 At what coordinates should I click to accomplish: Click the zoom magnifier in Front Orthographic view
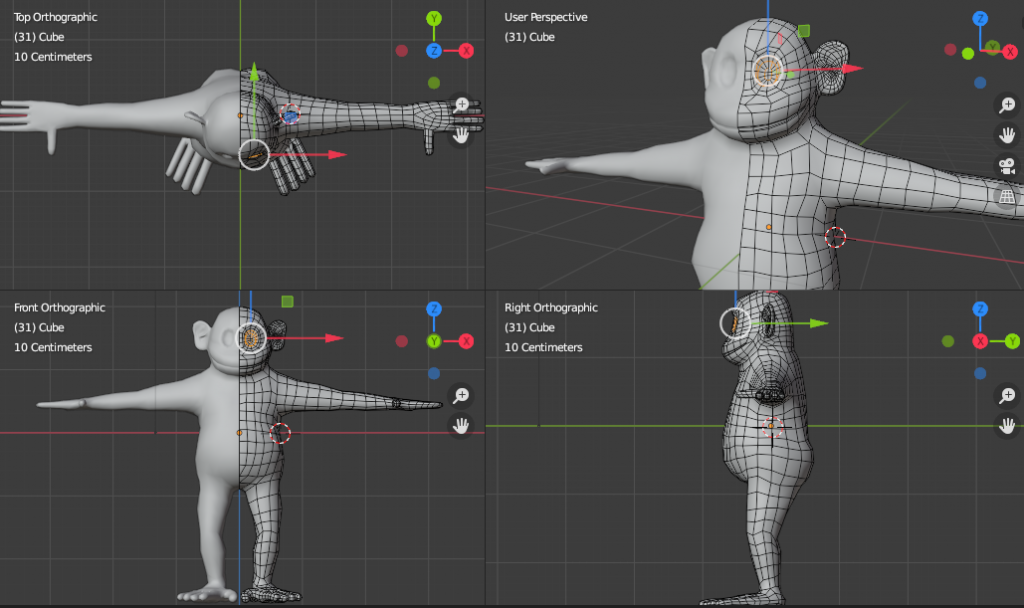coord(461,395)
